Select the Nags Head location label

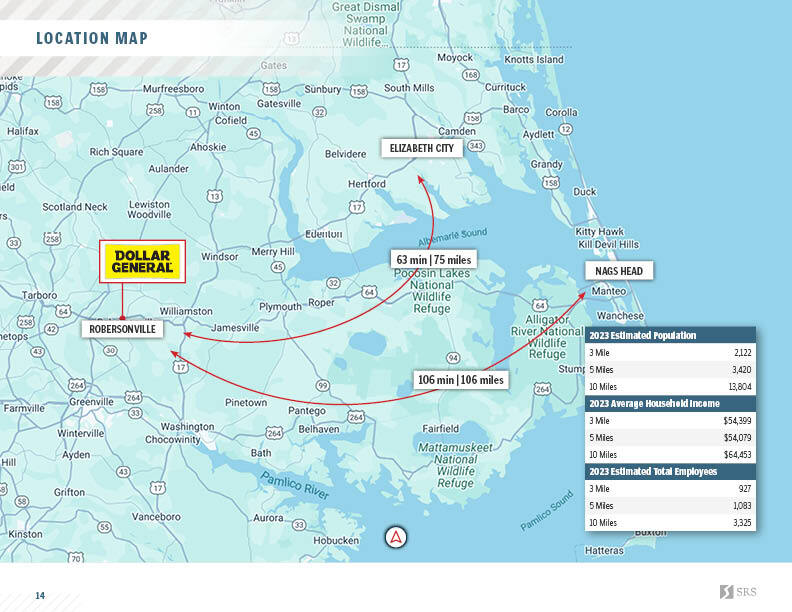pos(620,271)
